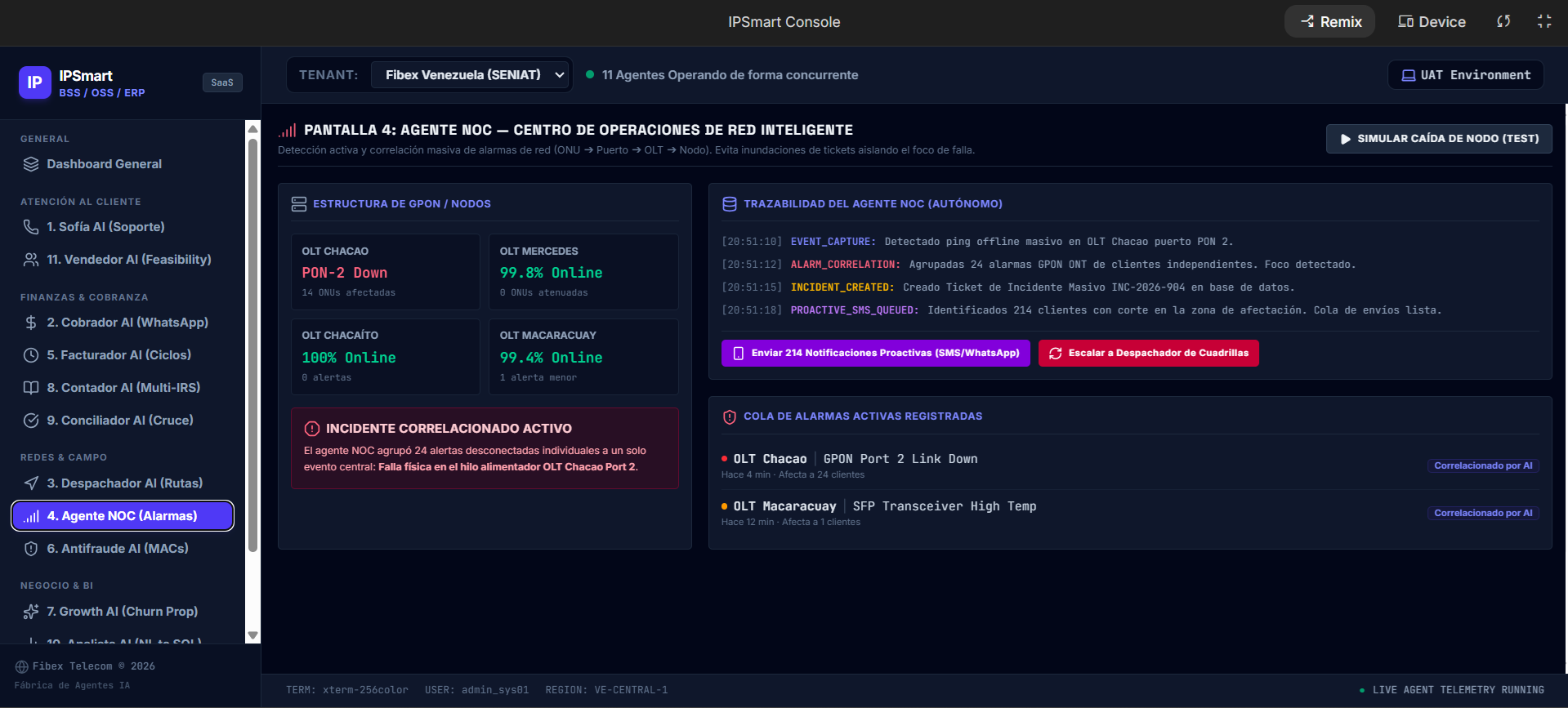Click the database icon beside Trazabilidad del Agente NOC
The image size is (1568, 708).
730,204
